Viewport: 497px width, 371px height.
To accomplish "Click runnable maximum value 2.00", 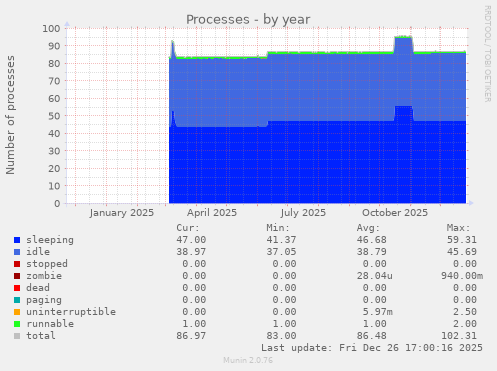I will [465, 324].
